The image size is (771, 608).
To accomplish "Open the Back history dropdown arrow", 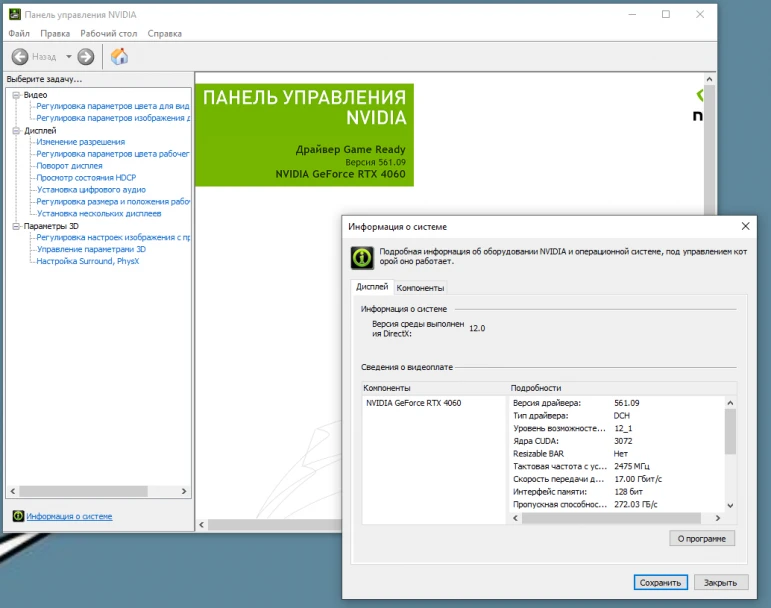I will (69, 57).
